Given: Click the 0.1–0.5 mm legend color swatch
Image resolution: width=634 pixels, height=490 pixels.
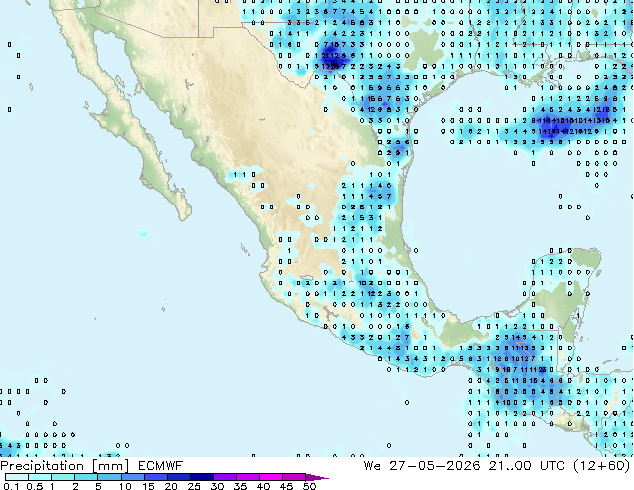Looking at the screenshot, I should [x=17, y=477].
